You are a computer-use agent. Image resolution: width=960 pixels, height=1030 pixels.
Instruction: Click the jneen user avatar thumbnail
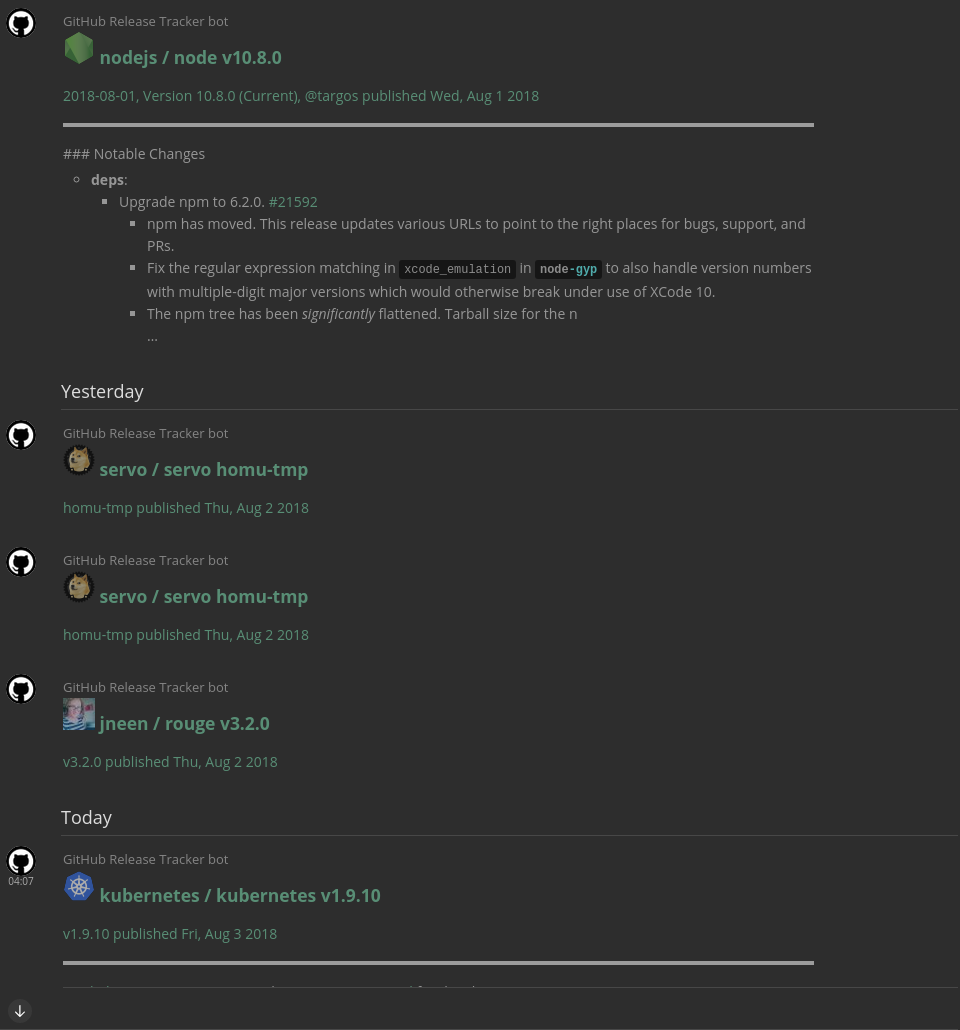point(79,714)
